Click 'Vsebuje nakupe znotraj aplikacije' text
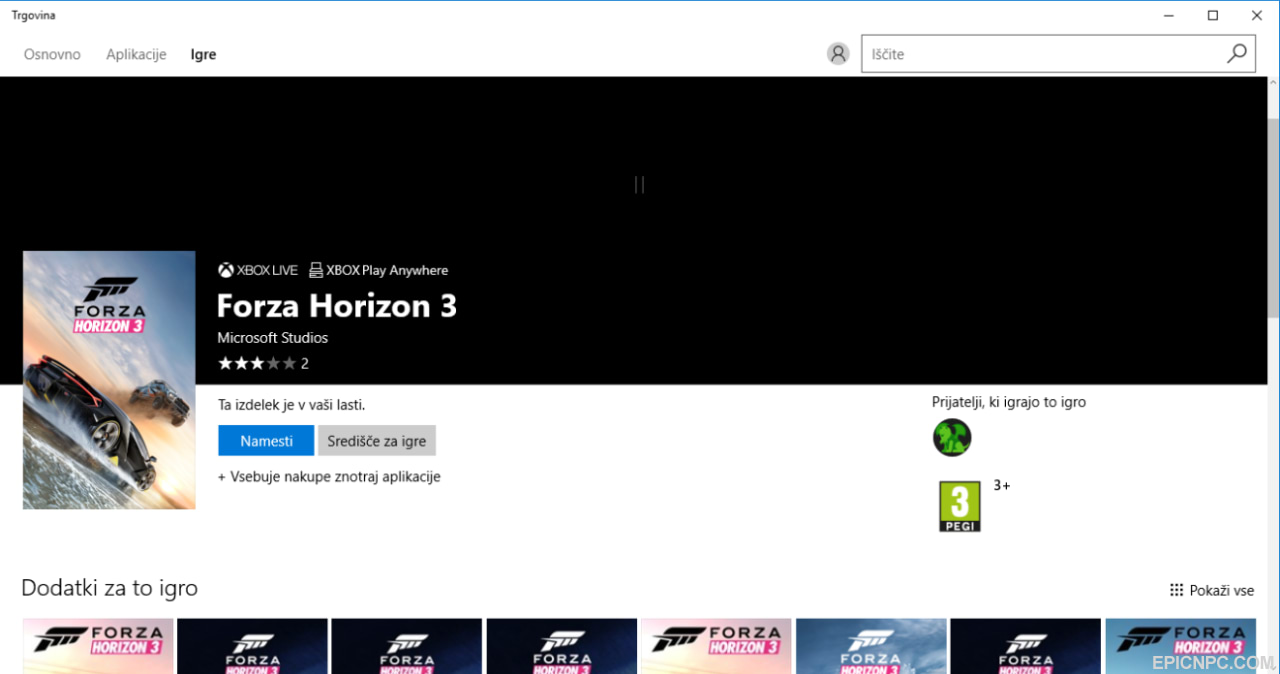This screenshot has width=1280, height=674. [x=335, y=477]
